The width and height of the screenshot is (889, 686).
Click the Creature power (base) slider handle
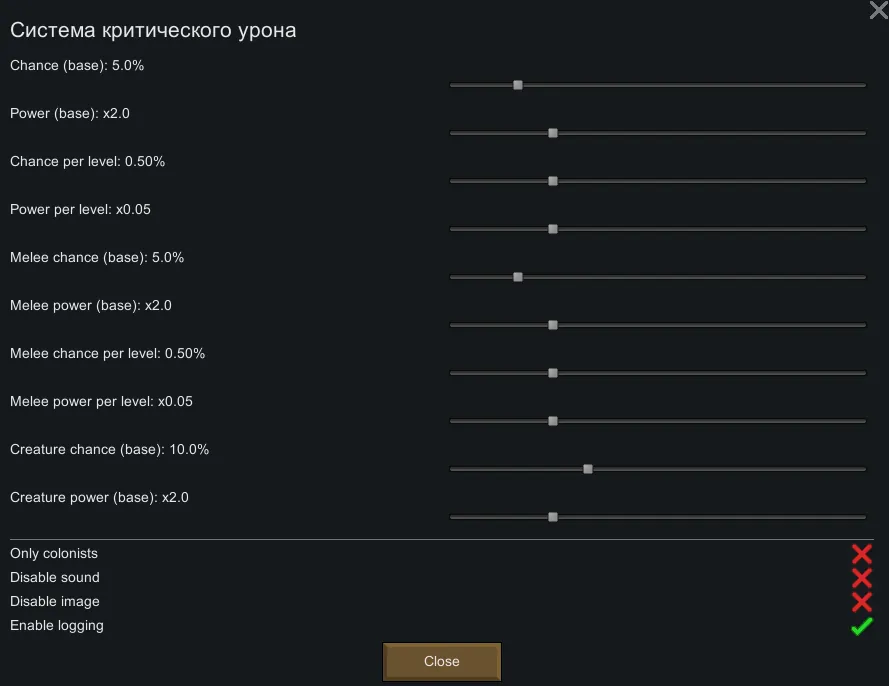pos(553,517)
